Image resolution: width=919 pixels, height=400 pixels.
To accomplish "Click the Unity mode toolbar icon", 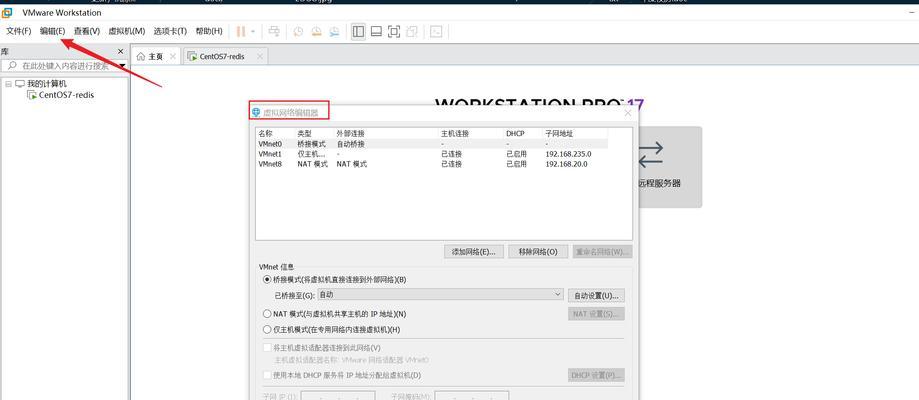I will click(x=412, y=32).
